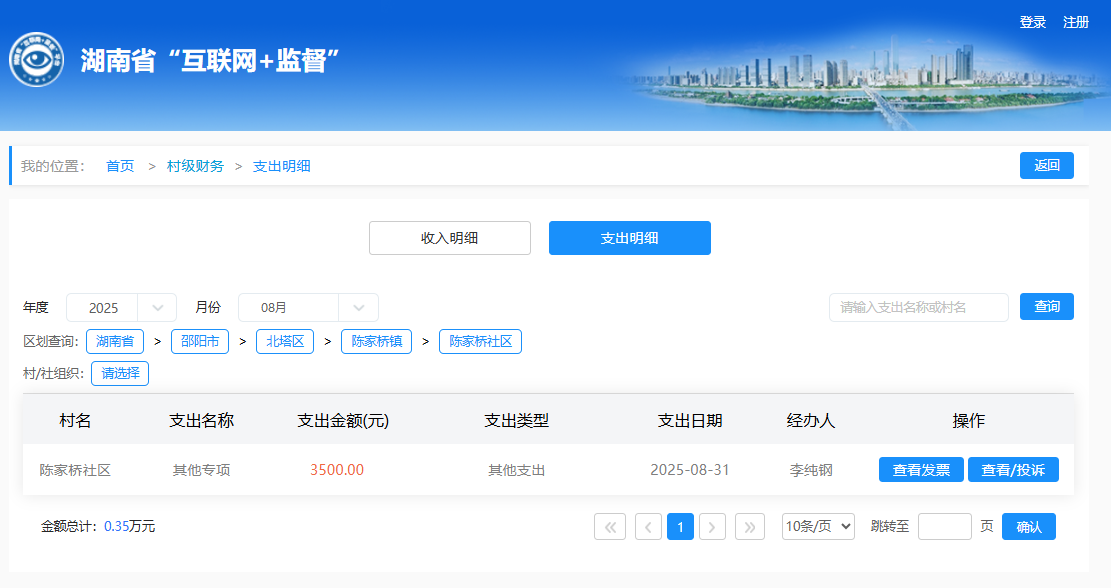The width and height of the screenshot is (1111, 588).
Task: Click the 查询 search button
Action: (x=1046, y=307)
